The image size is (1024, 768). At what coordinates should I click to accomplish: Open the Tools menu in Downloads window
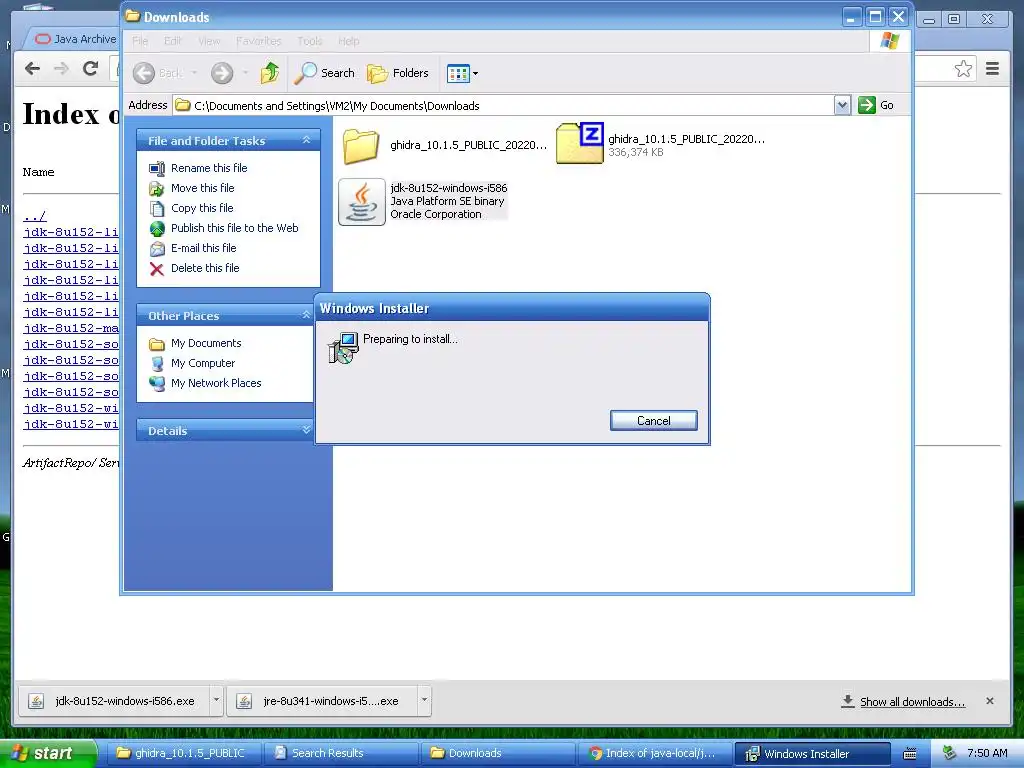point(310,41)
